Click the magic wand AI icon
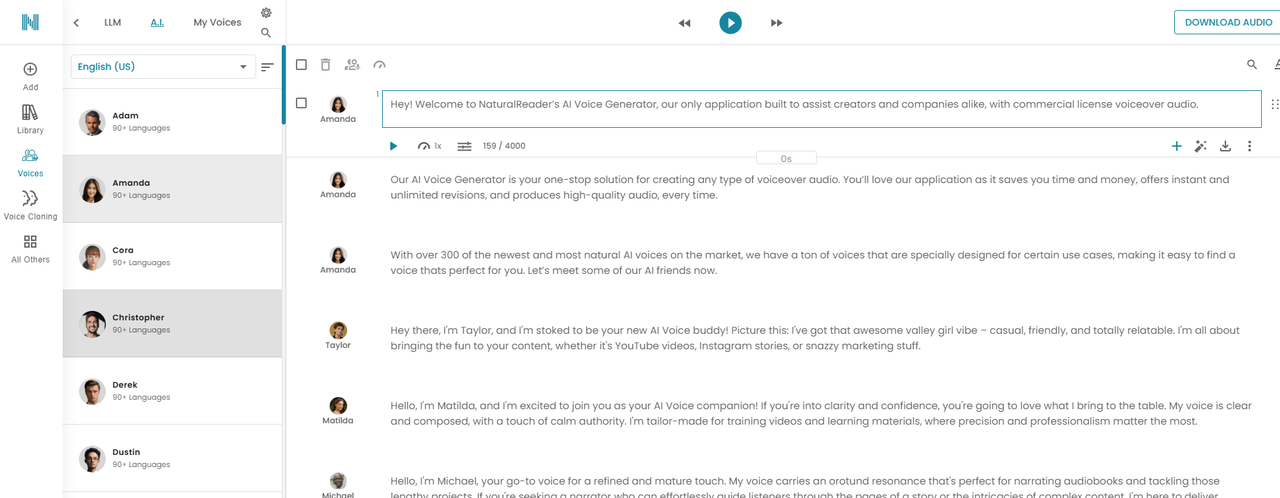Viewport: 1280px width, 498px height. [x=1201, y=146]
